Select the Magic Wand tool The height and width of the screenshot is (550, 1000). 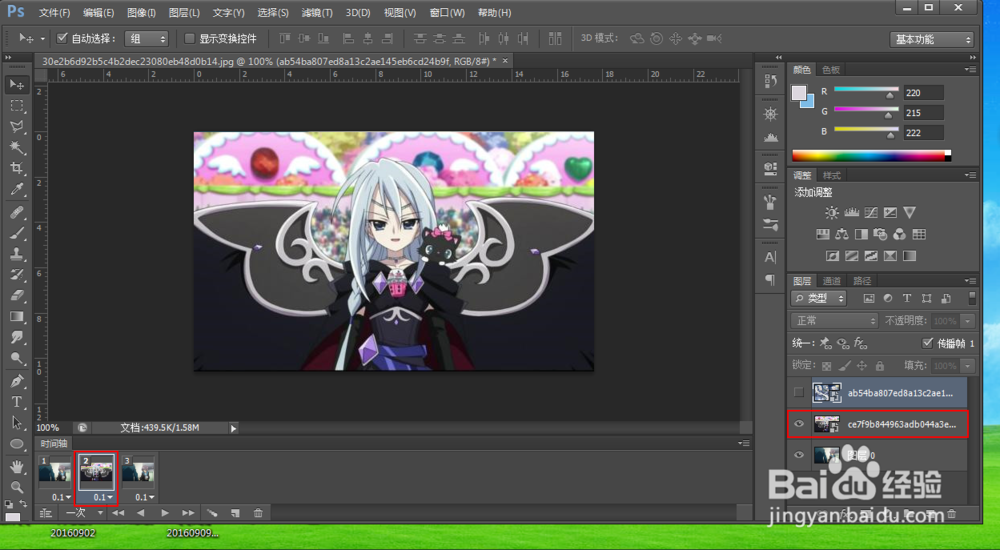17,147
